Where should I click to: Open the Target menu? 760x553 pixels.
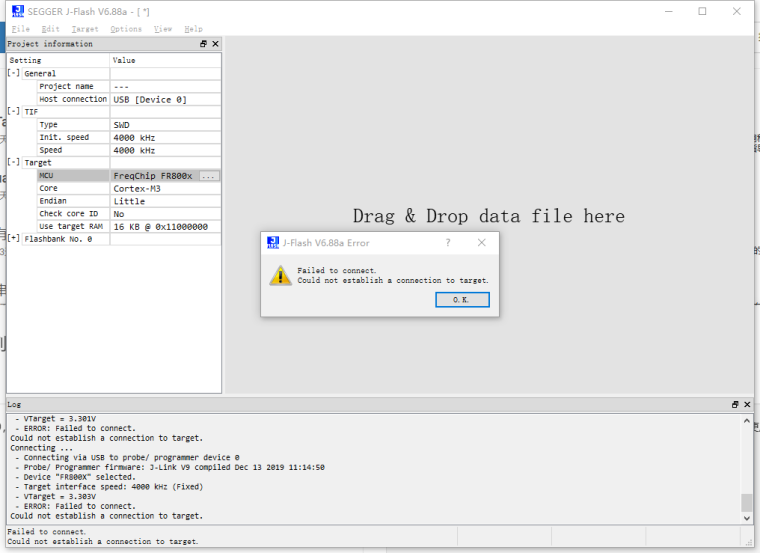coord(85,29)
